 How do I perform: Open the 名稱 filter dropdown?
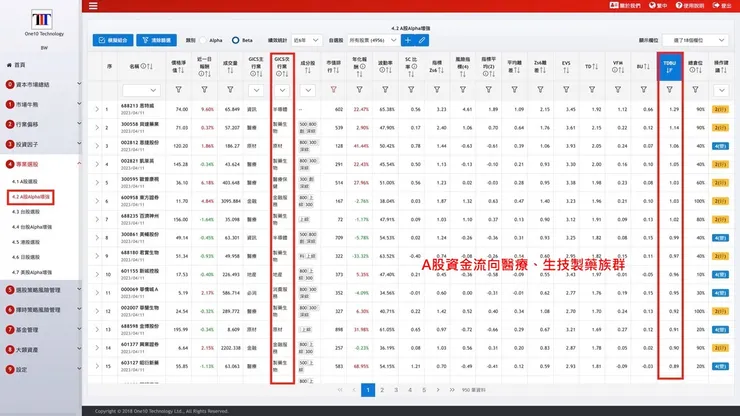(141, 90)
